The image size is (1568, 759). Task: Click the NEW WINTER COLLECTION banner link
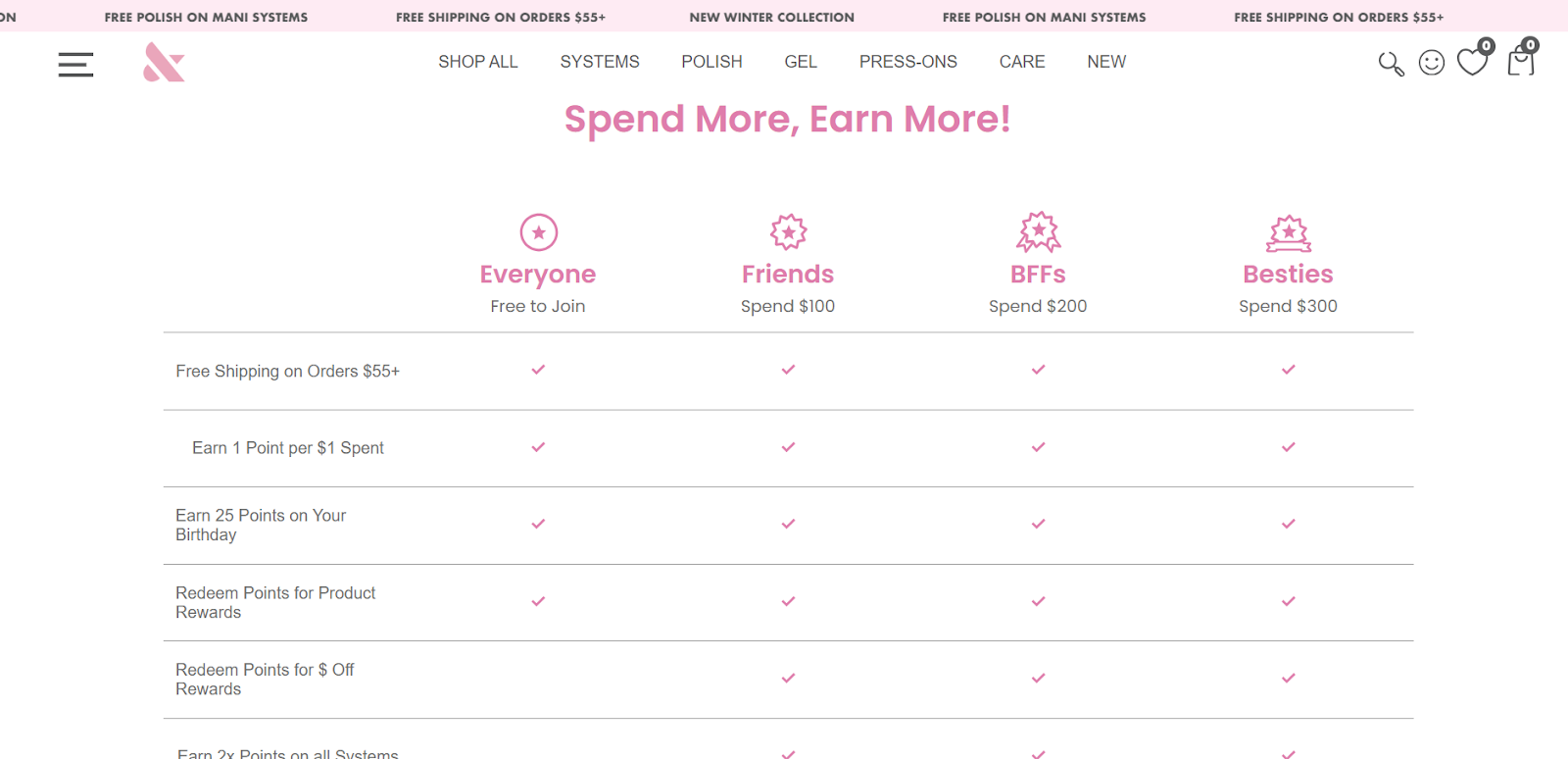[x=771, y=17]
